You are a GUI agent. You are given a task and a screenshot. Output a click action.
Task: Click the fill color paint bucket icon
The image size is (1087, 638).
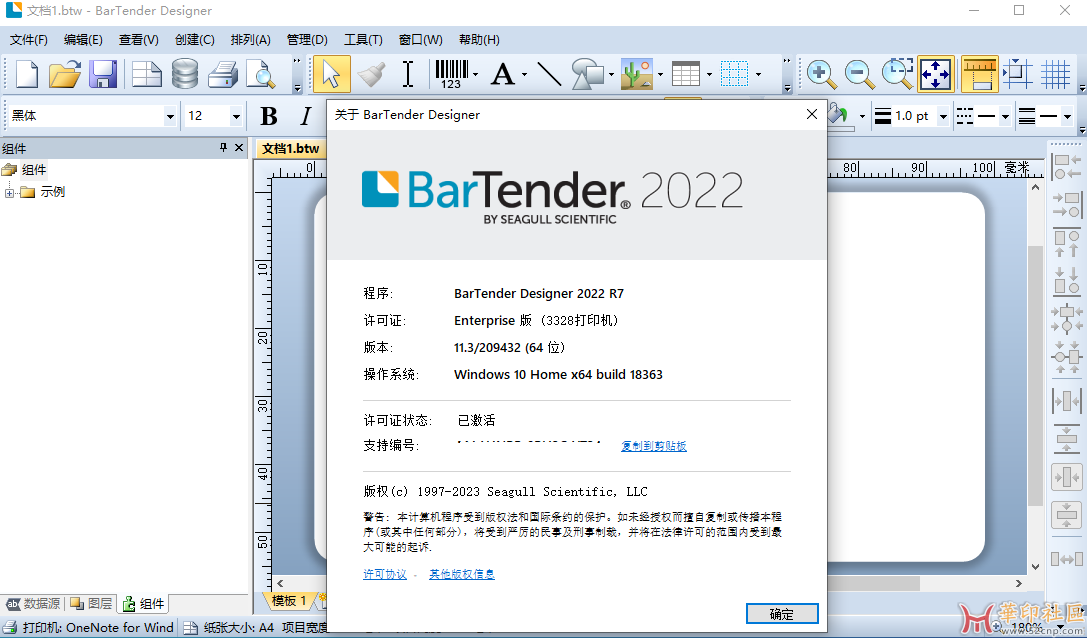(x=839, y=115)
